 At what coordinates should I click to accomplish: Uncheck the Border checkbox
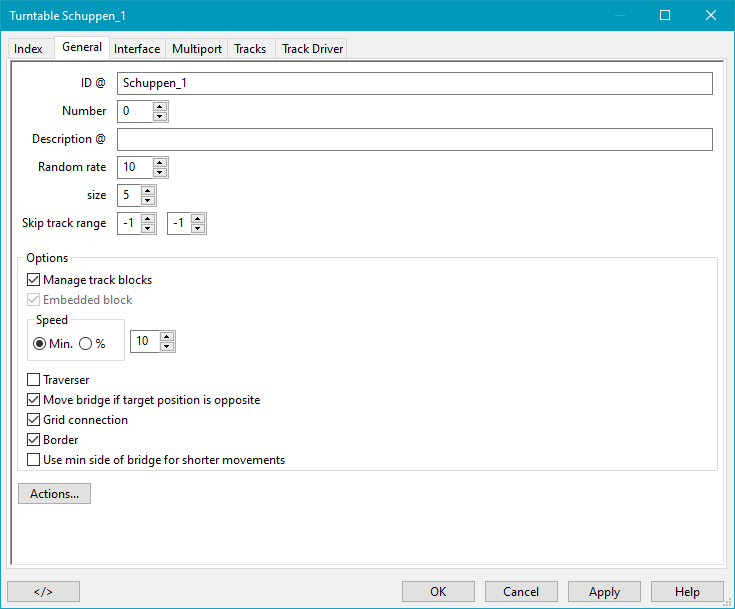34,440
